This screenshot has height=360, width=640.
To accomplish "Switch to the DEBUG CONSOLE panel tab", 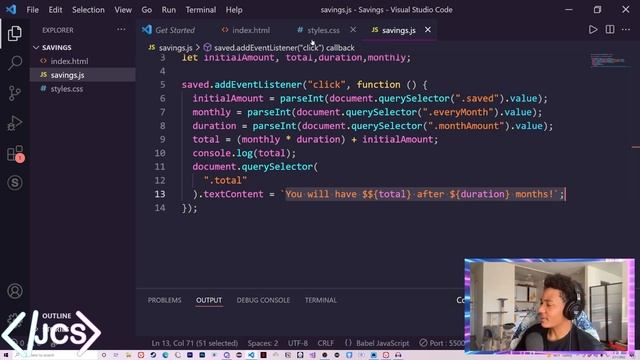I will click(x=263, y=300).
